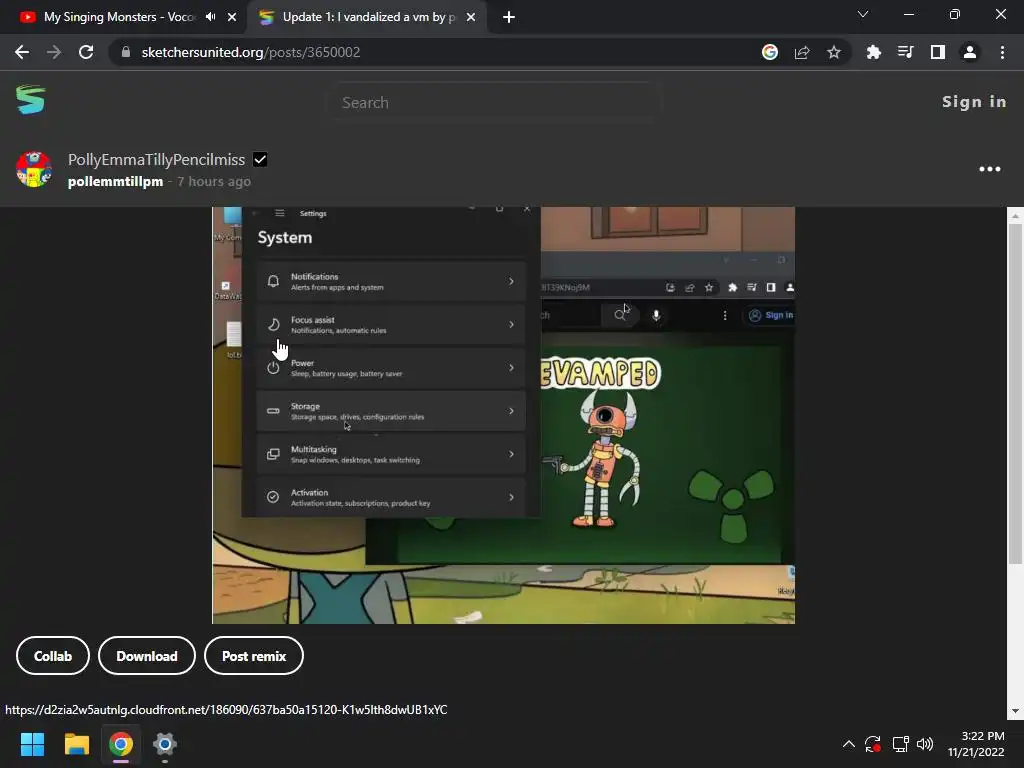This screenshot has height=768, width=1024.
Task: Click the Collab button
Action: point(53,656)
